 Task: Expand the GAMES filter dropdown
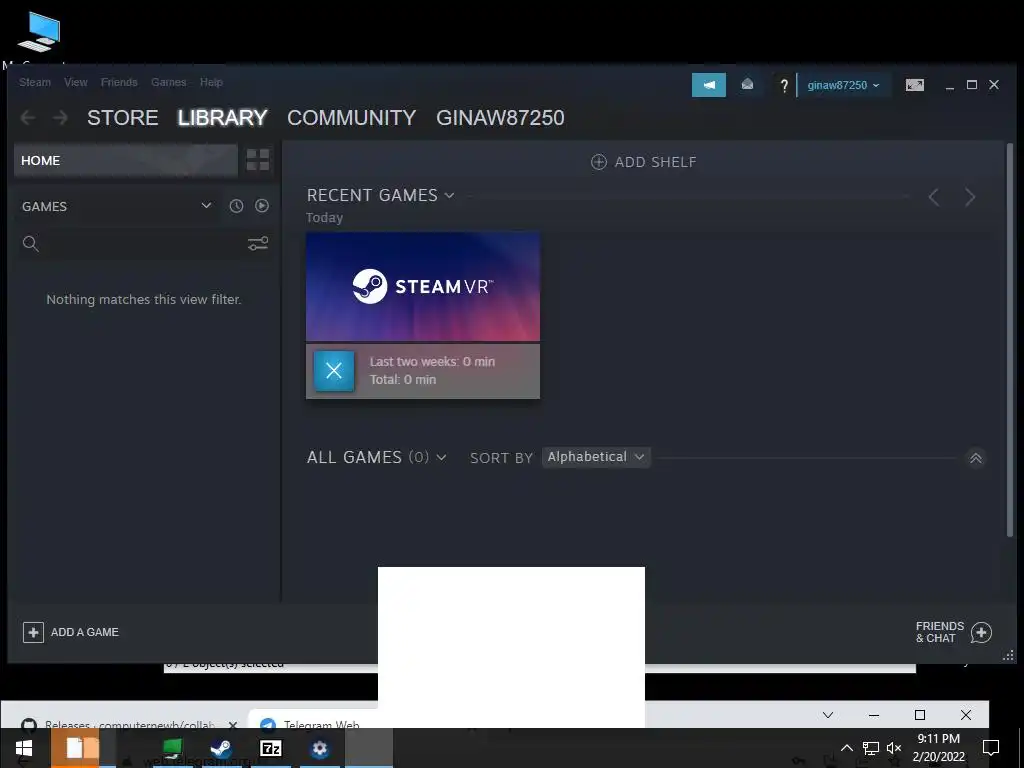click(206, 206)
